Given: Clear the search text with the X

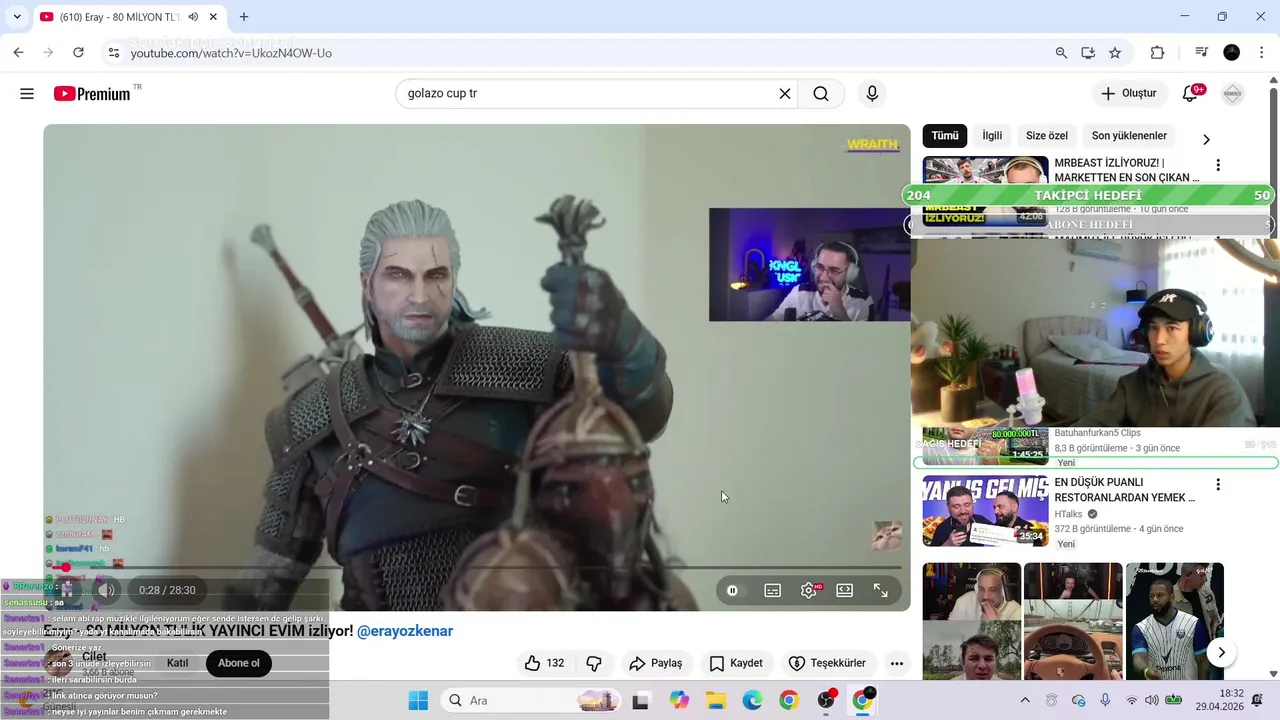Looking at the screenshot, I should [x=785, y=94].
